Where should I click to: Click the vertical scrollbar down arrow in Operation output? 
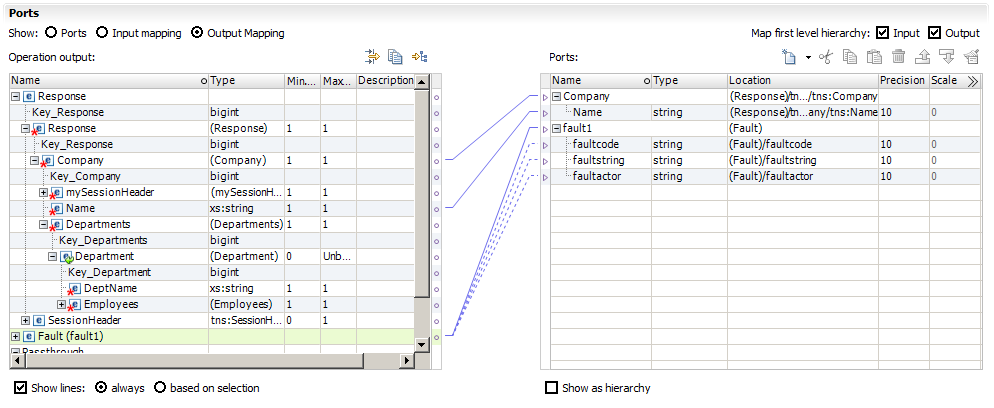point(422,358)
